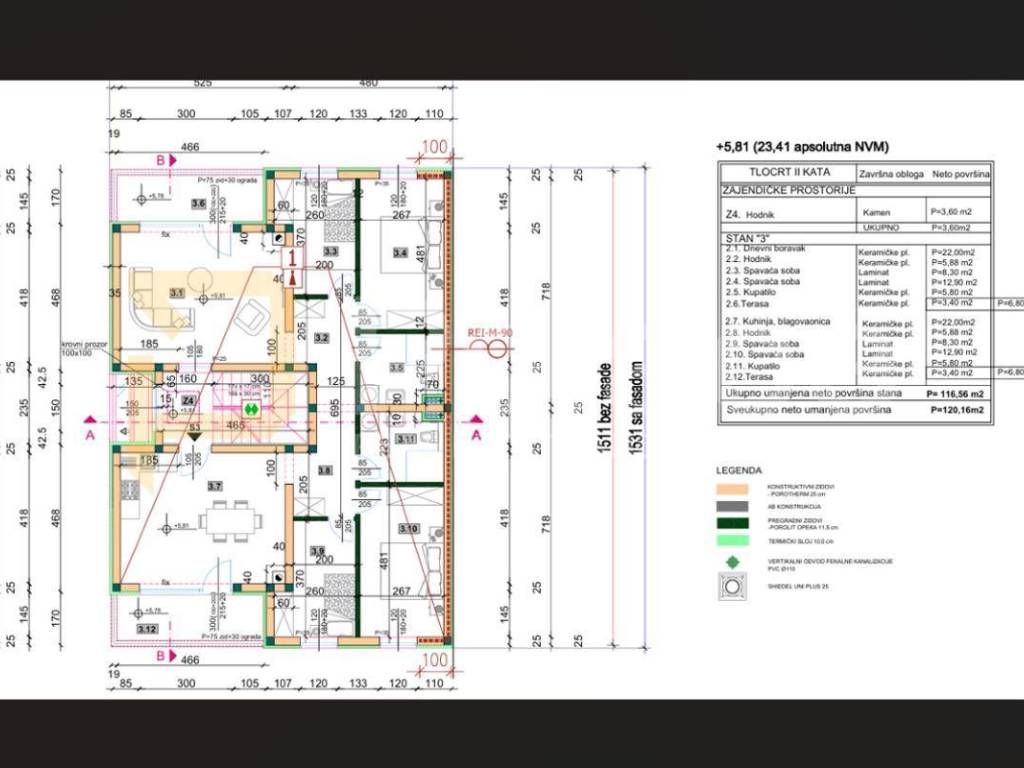Select the light green thermal layer swatch

point(737,541)
